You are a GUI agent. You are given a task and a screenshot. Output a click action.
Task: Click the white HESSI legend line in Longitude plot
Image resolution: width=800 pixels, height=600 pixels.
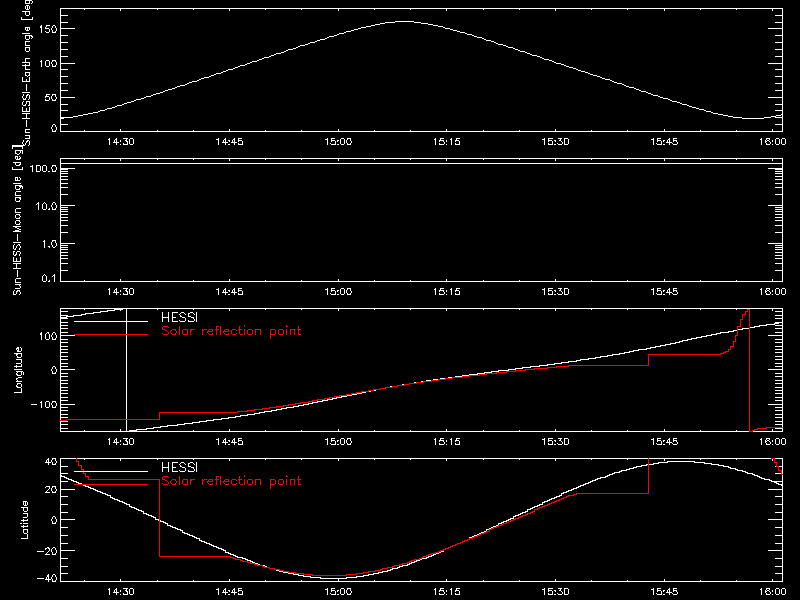click(111, 321)
